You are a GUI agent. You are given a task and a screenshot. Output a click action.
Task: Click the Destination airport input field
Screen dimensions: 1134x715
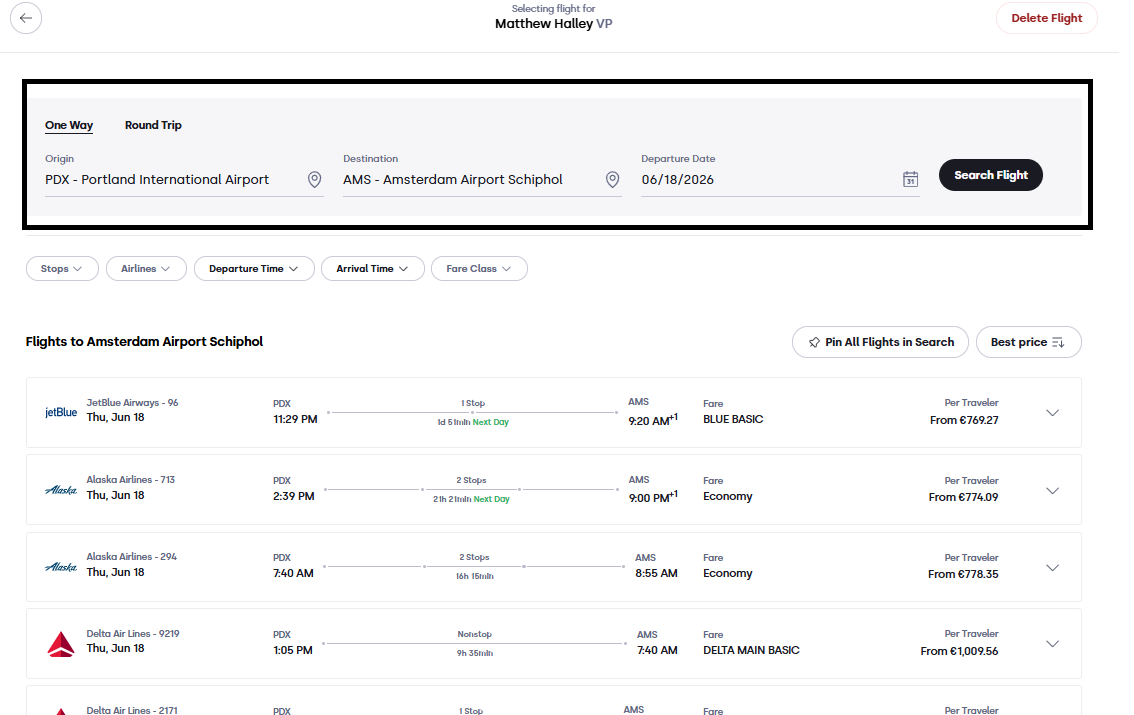tap(482, 179)
